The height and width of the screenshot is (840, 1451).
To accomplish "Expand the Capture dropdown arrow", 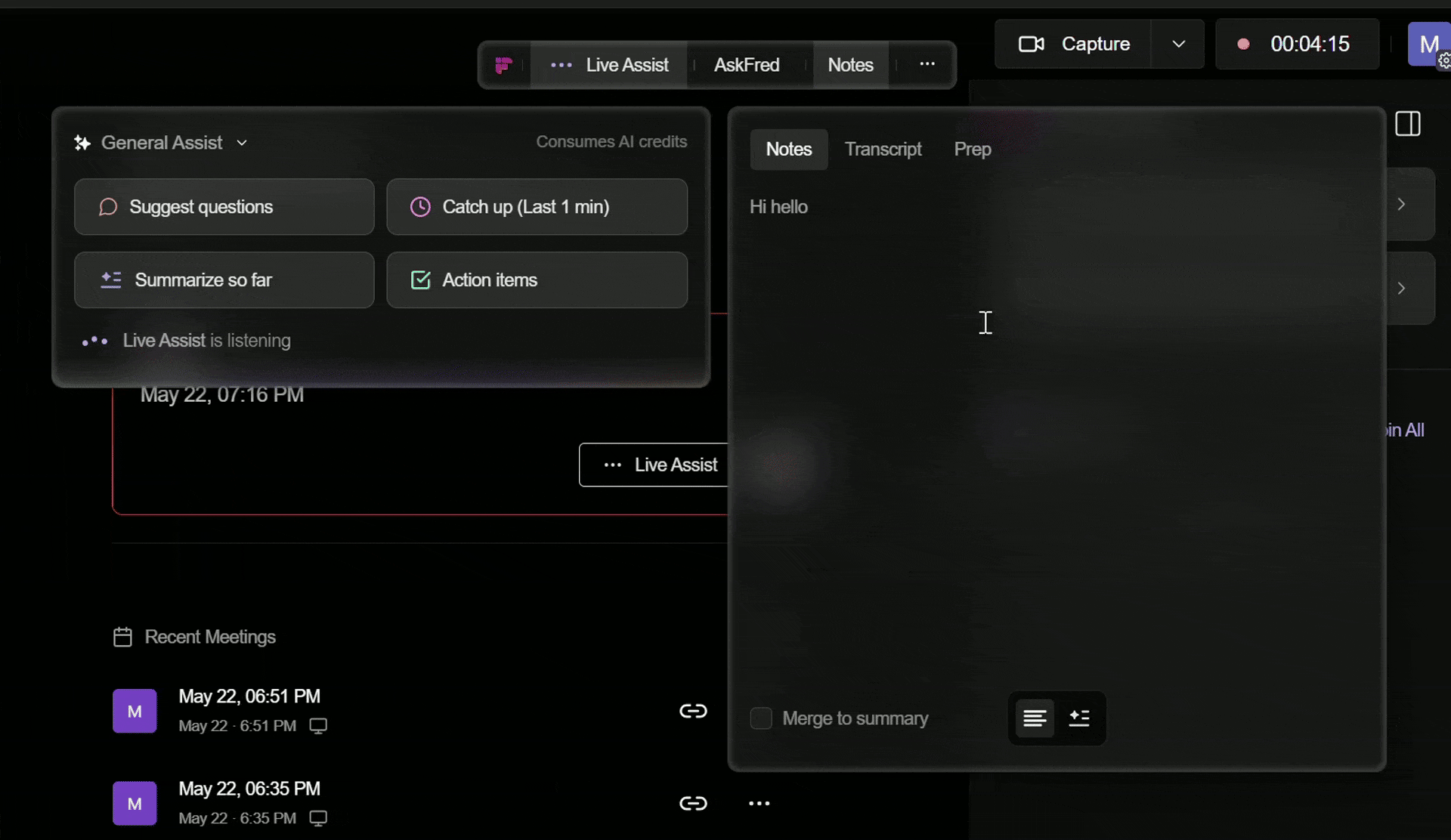I will coord(1178,44).
